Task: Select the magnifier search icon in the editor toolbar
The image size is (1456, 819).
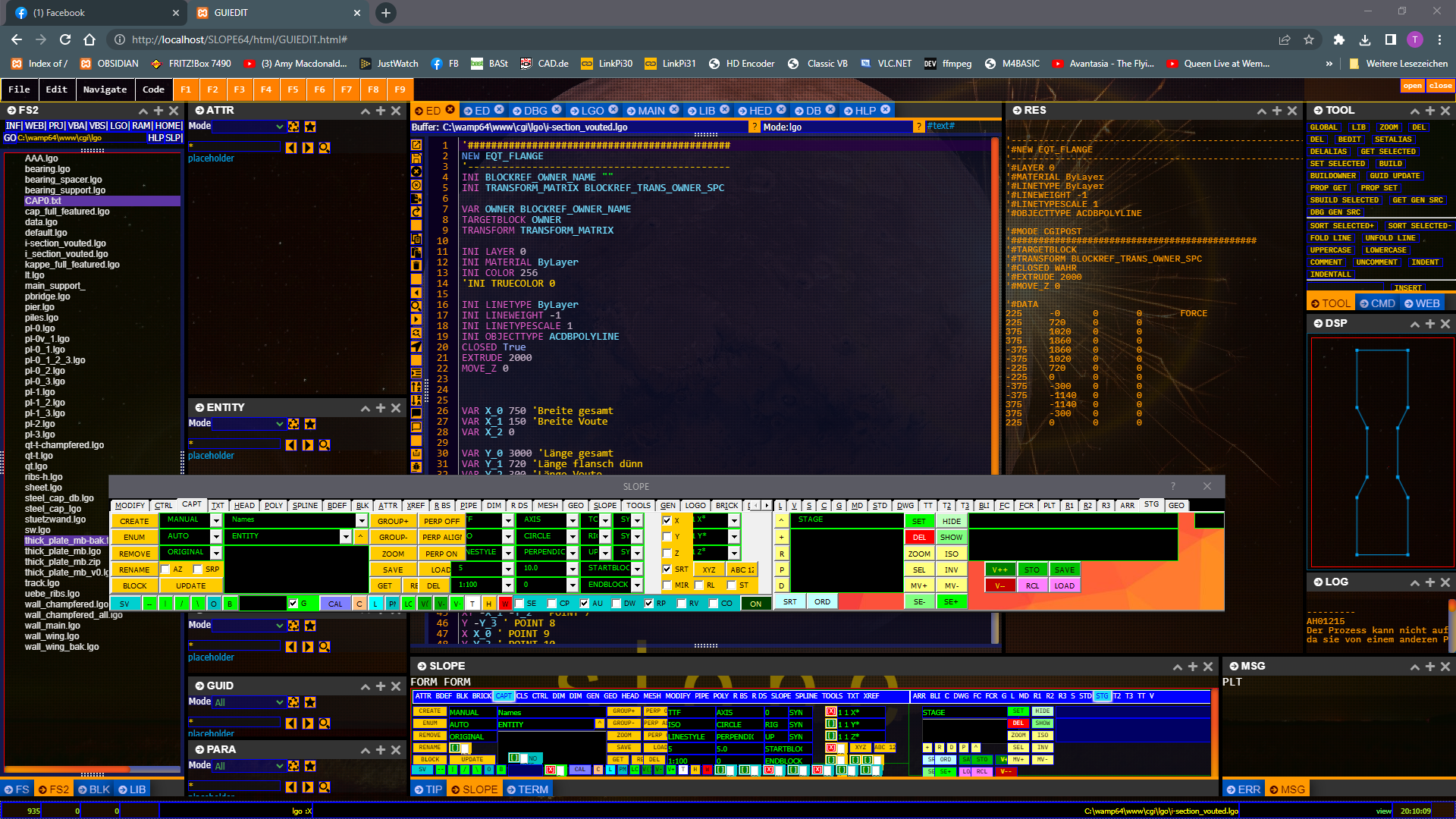Action: pos(416,306)
